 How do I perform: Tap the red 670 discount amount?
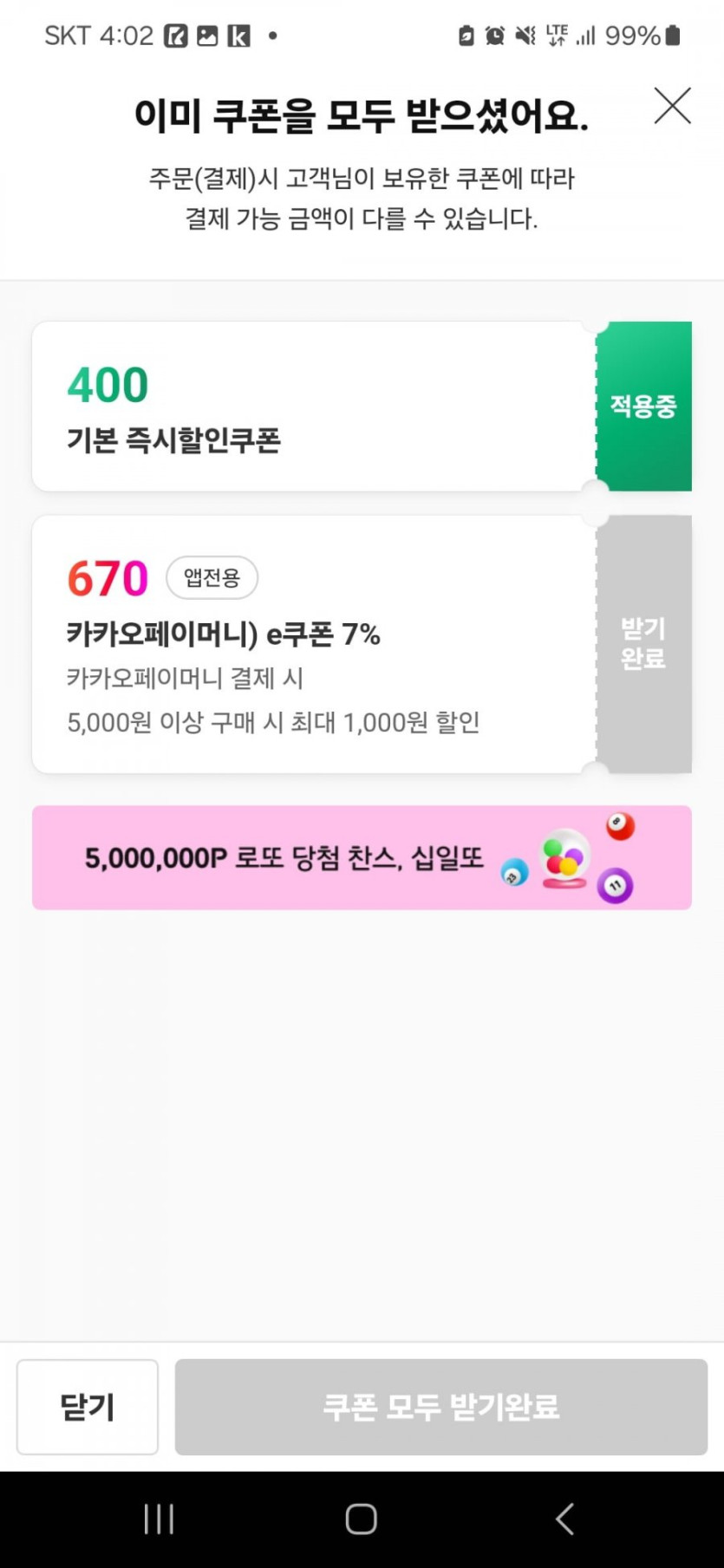click(108, 578)
